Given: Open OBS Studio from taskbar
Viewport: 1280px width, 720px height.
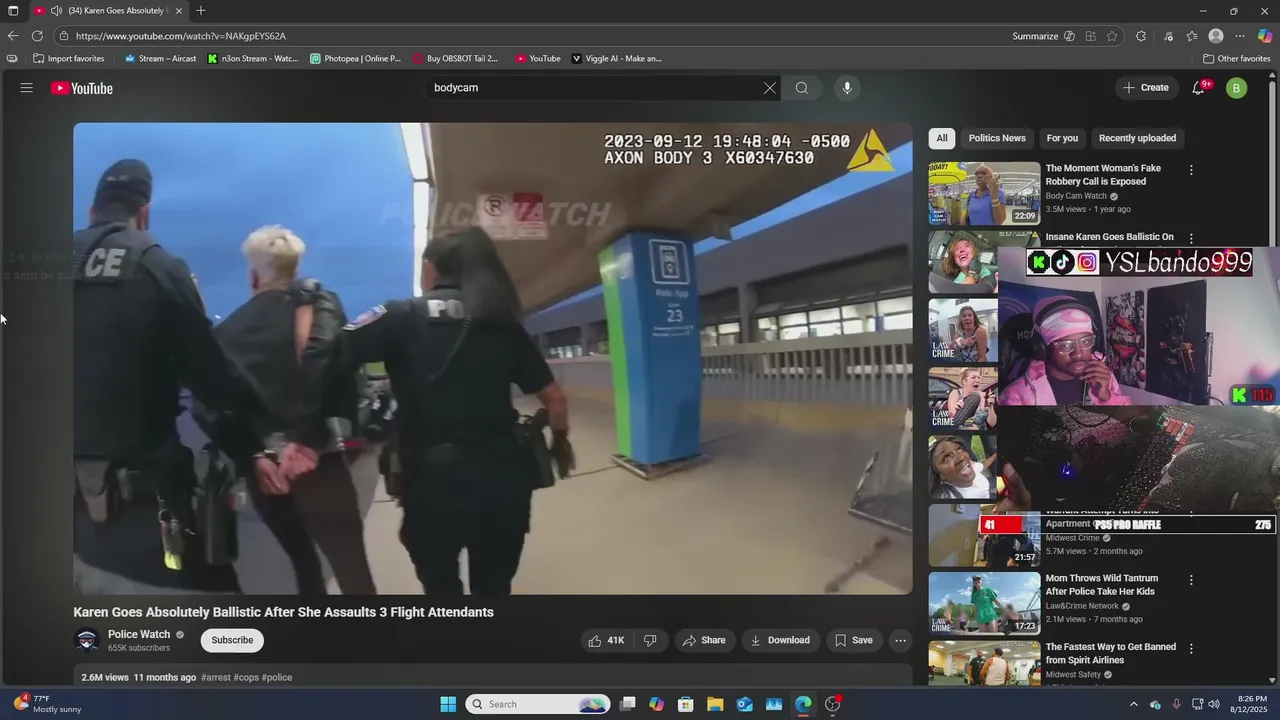Looking at the screenshot, I should (833, 704).
